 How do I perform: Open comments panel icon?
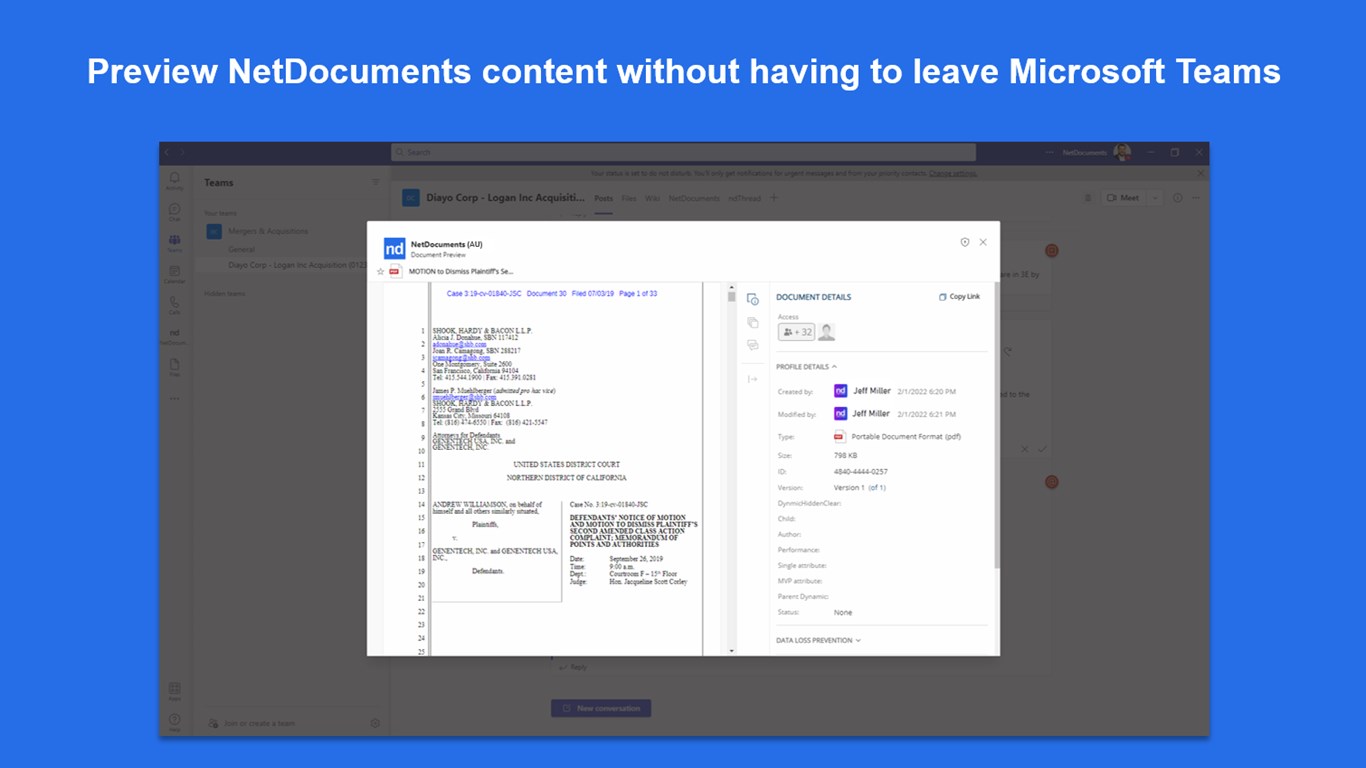point(753,345)
